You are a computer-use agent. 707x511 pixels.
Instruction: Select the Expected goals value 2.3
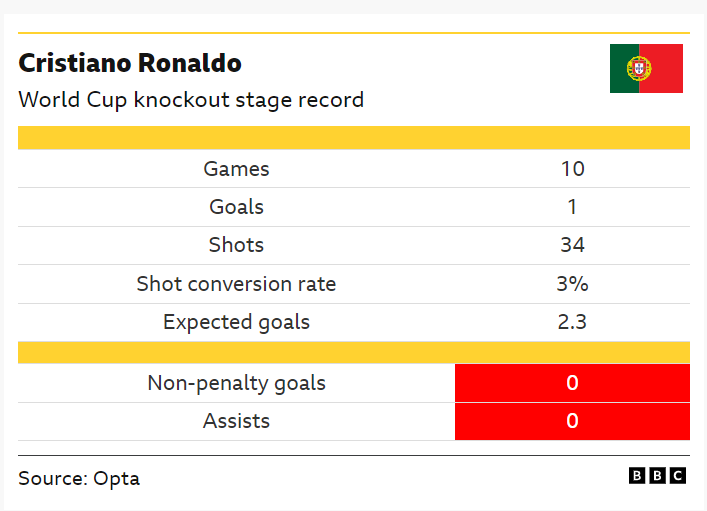[x=572, y=322]
